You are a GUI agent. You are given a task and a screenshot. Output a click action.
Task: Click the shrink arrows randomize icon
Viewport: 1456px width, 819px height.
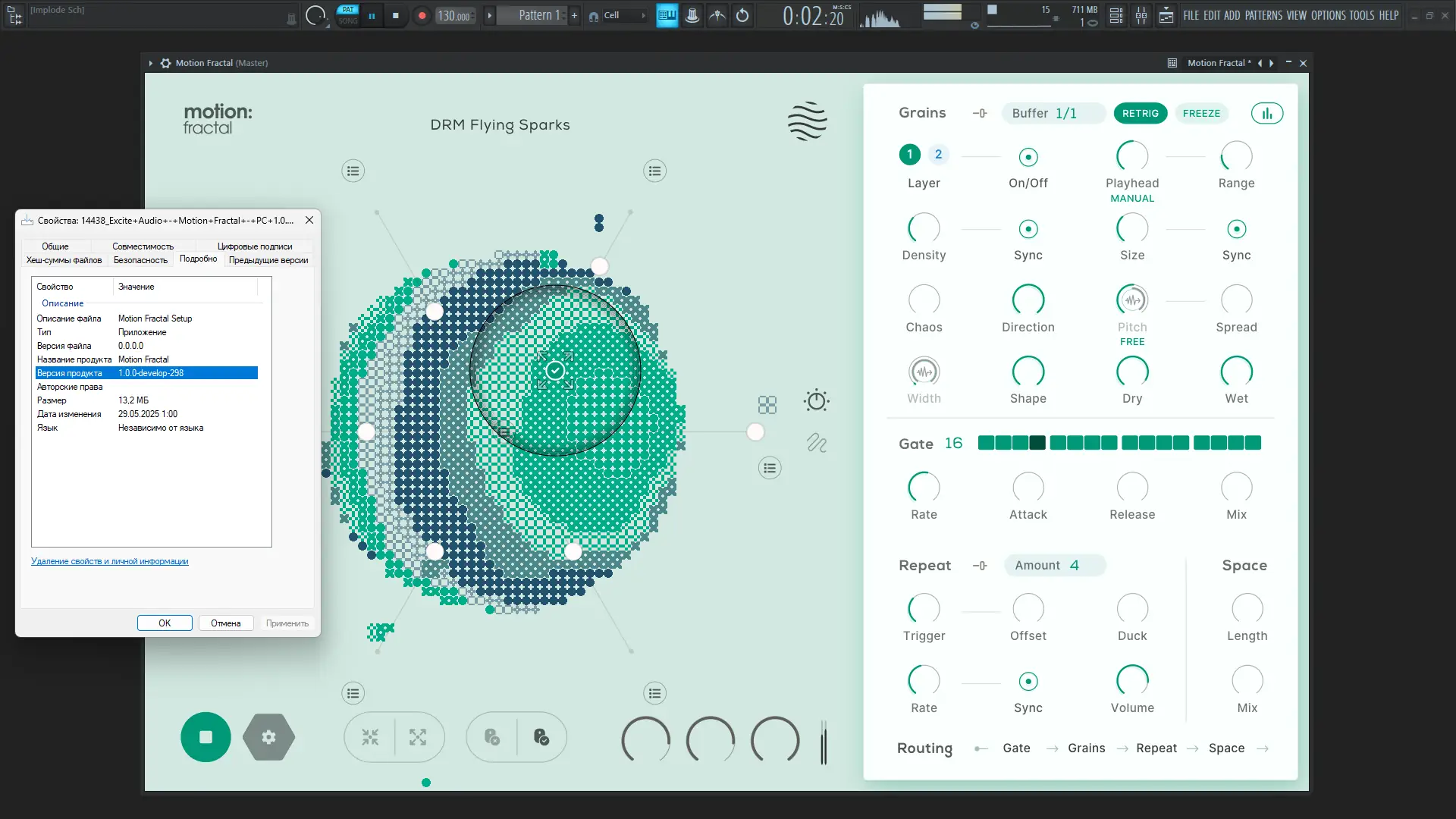(370, 737)
